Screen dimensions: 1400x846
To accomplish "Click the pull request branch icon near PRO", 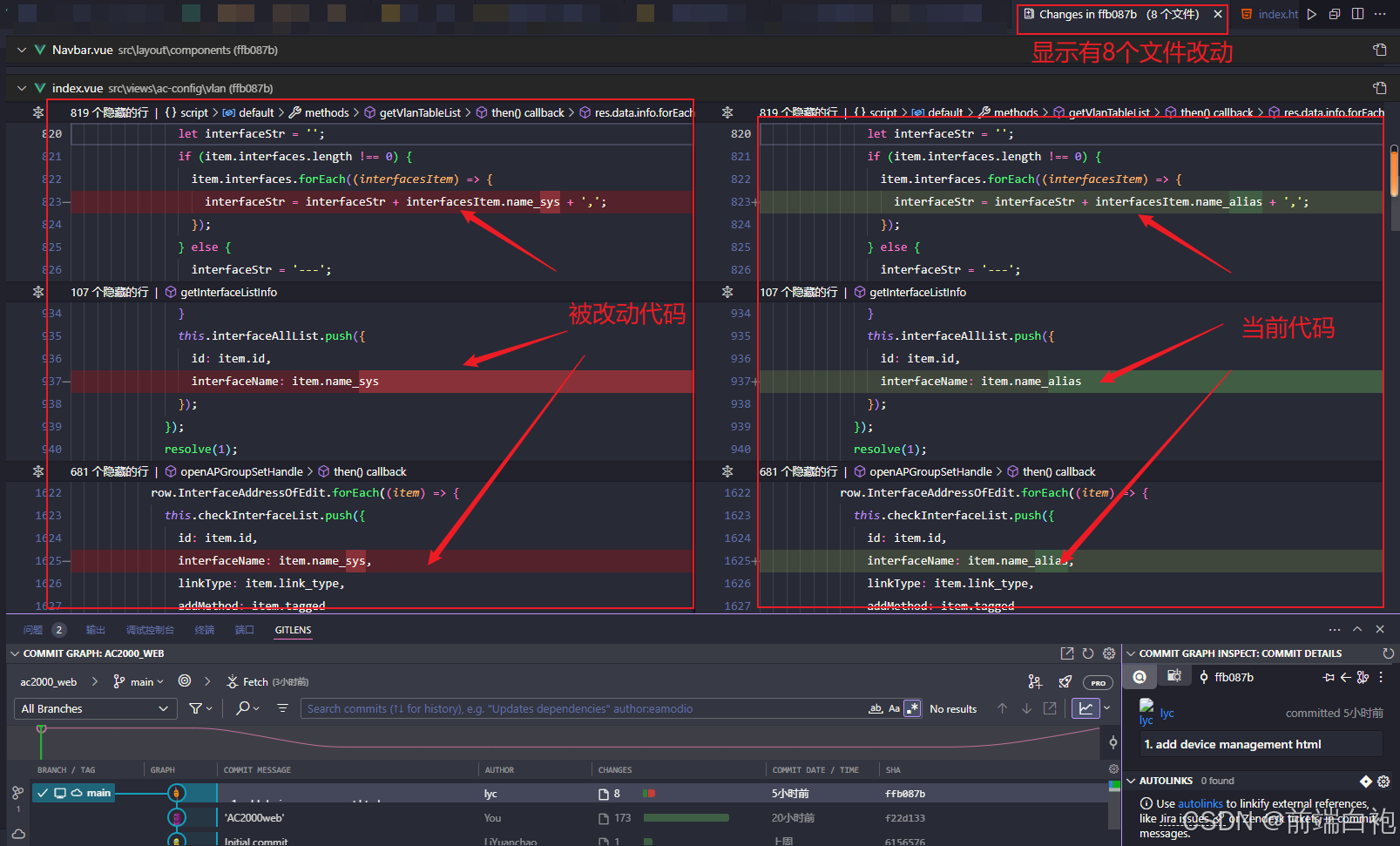I will point(1035,682).
